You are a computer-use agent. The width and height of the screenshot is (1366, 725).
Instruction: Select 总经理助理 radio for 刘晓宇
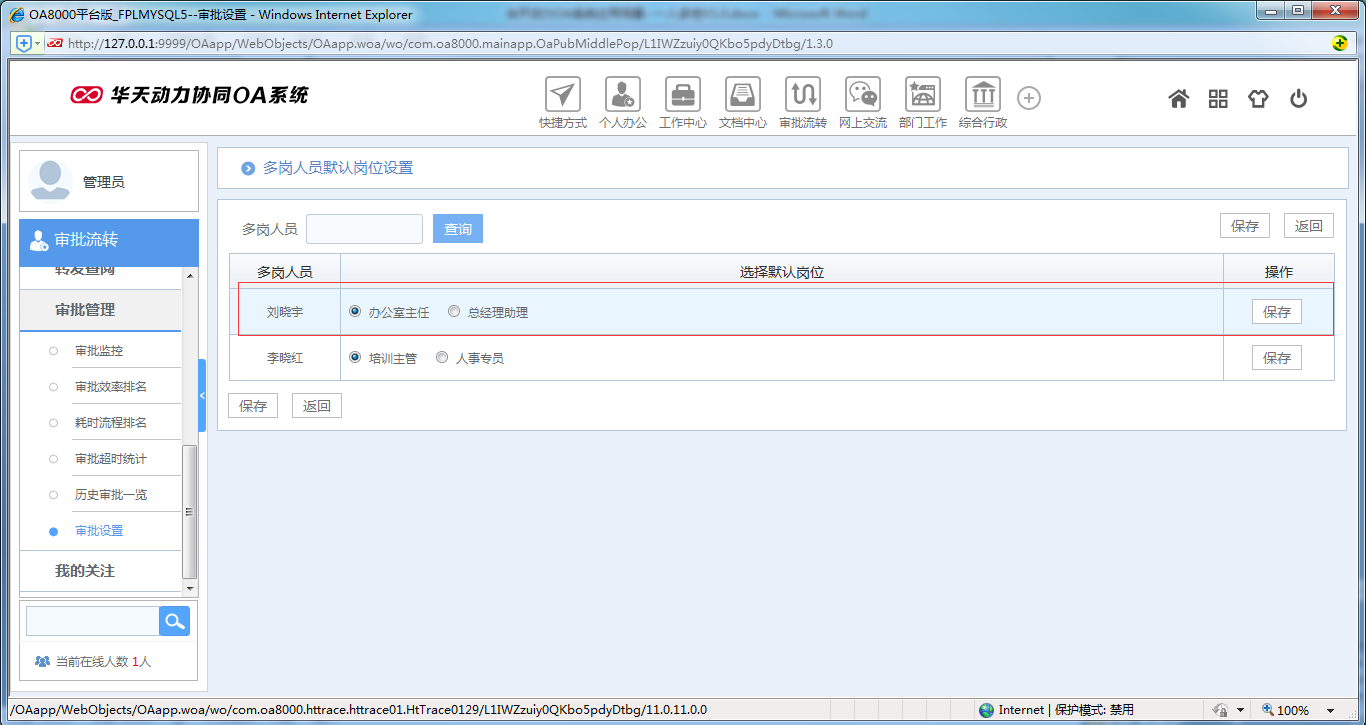[454, 312]
